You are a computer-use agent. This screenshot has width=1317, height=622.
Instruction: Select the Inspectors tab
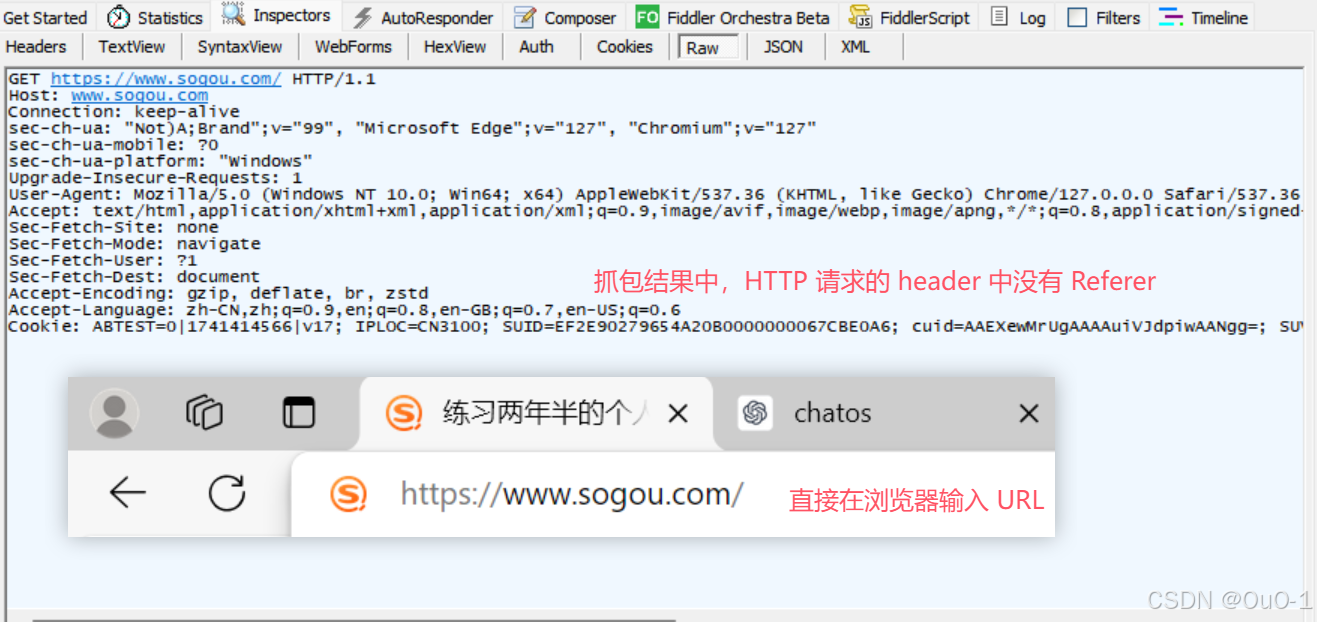click(277, 16)
